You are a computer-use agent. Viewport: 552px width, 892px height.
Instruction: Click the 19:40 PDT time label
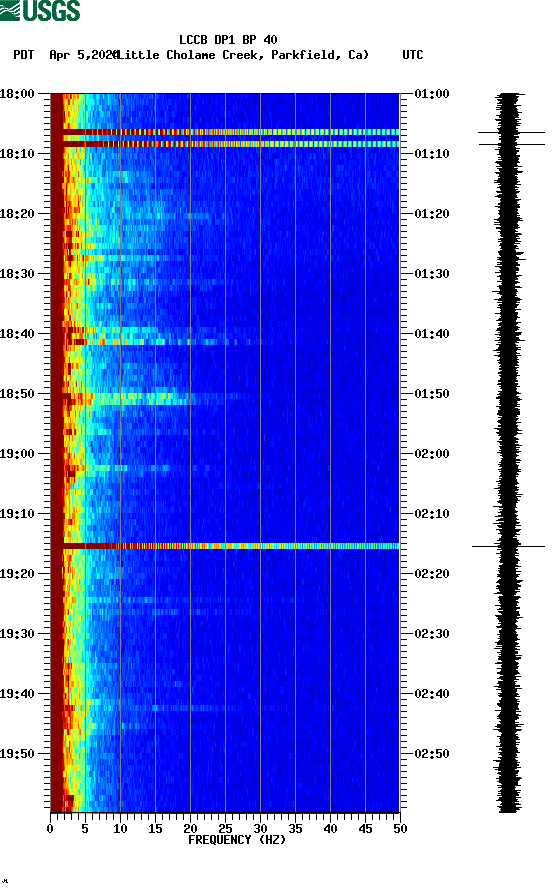pyautogui.click(x=17, y=693)
